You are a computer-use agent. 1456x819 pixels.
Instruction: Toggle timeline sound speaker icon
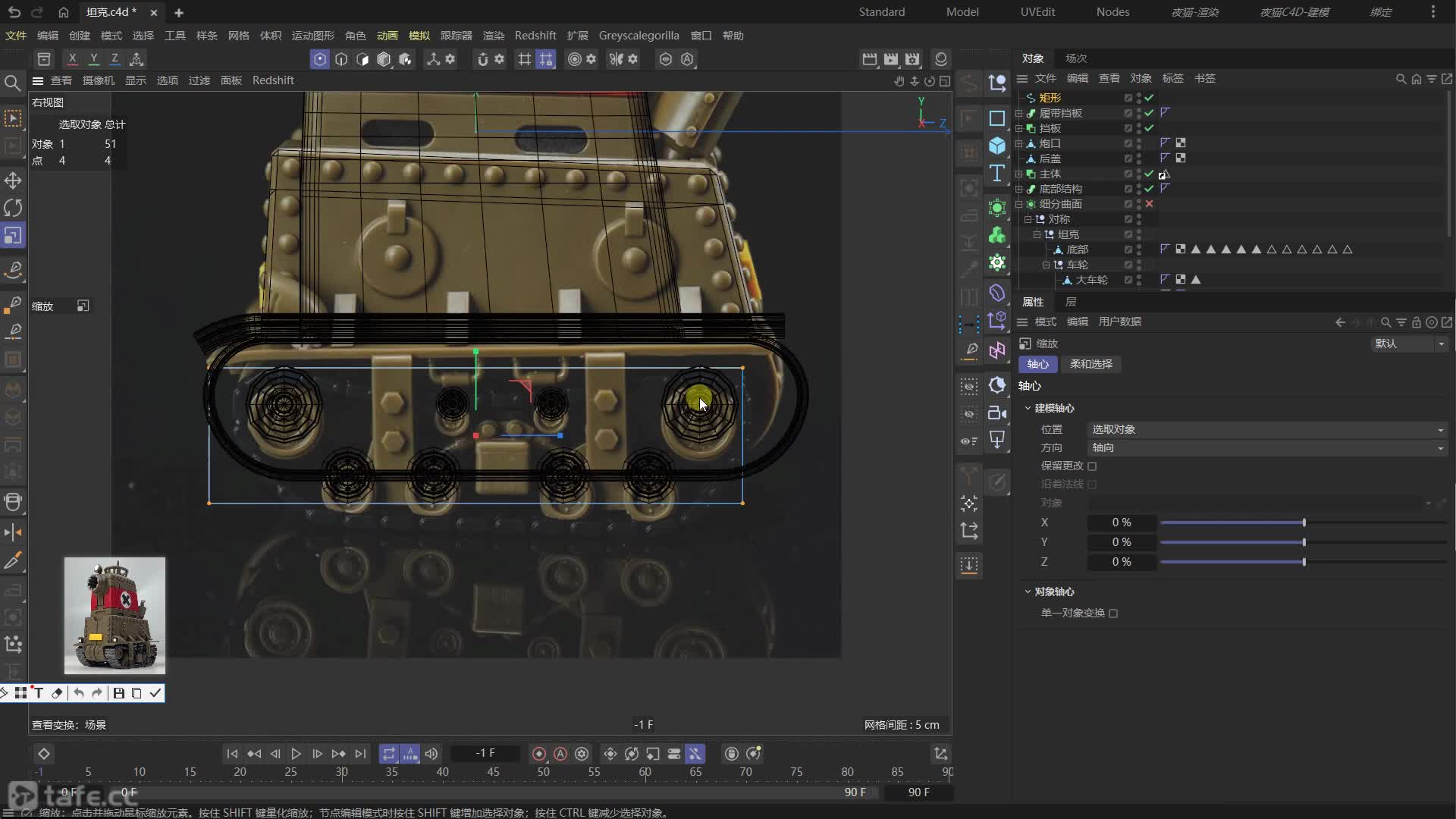point(431,754)
